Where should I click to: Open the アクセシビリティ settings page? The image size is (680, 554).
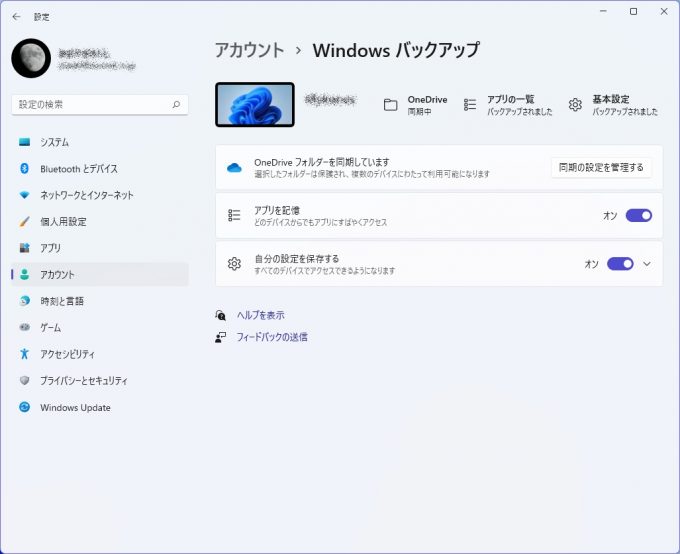(x=100, y=354)
